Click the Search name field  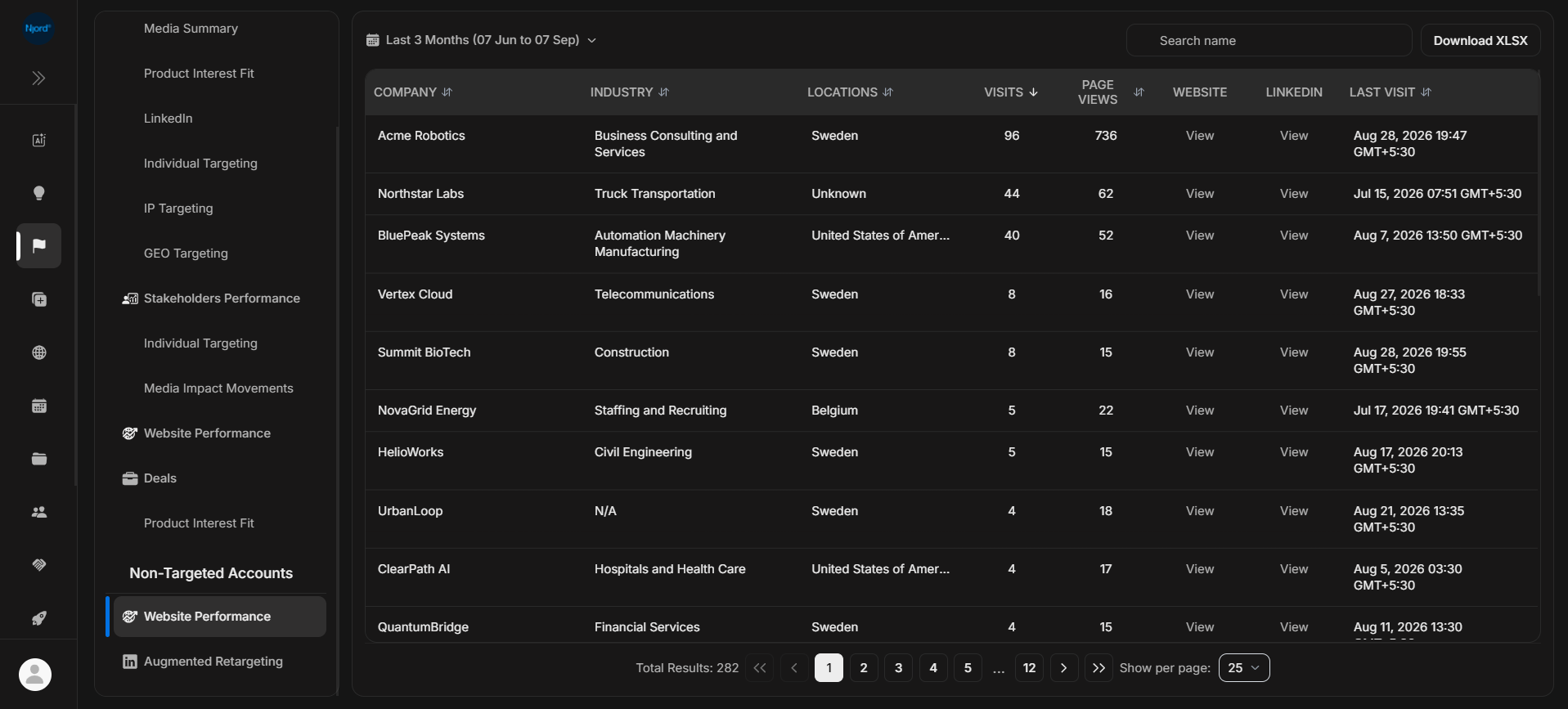point(1269,40)
